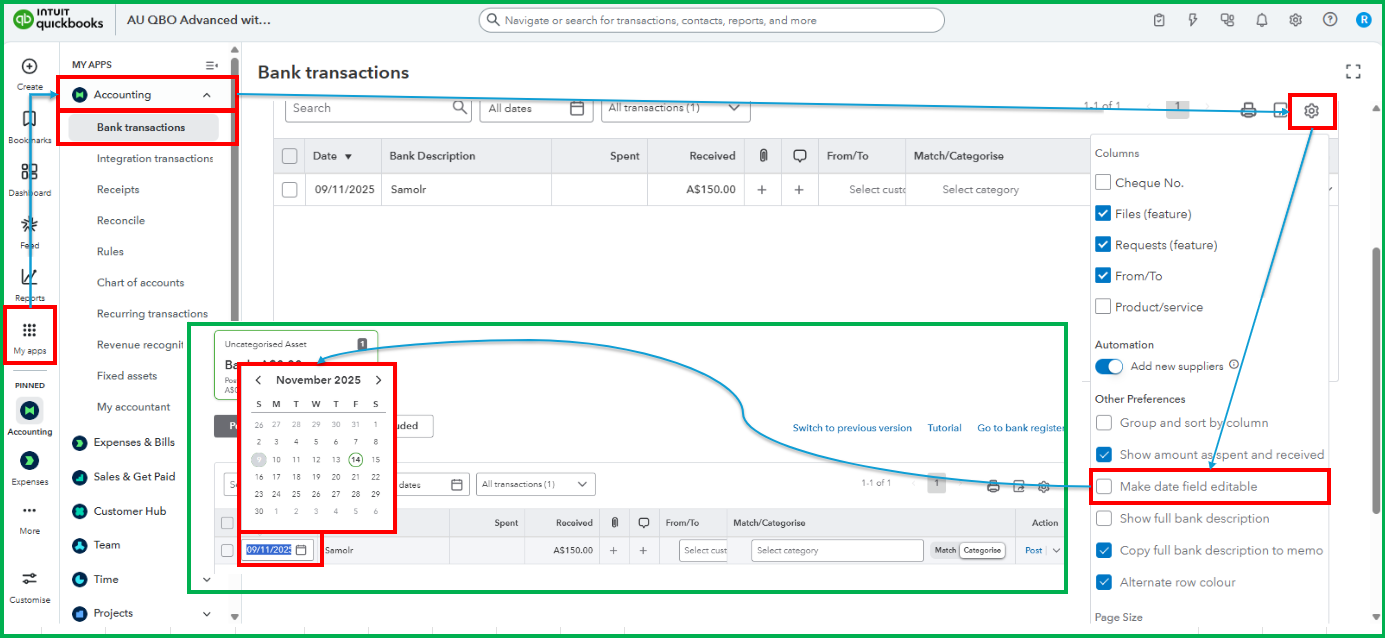Open the Feed icon in left rail
The width and height of the screenshot is (1385, 638).
coord(29,225)
